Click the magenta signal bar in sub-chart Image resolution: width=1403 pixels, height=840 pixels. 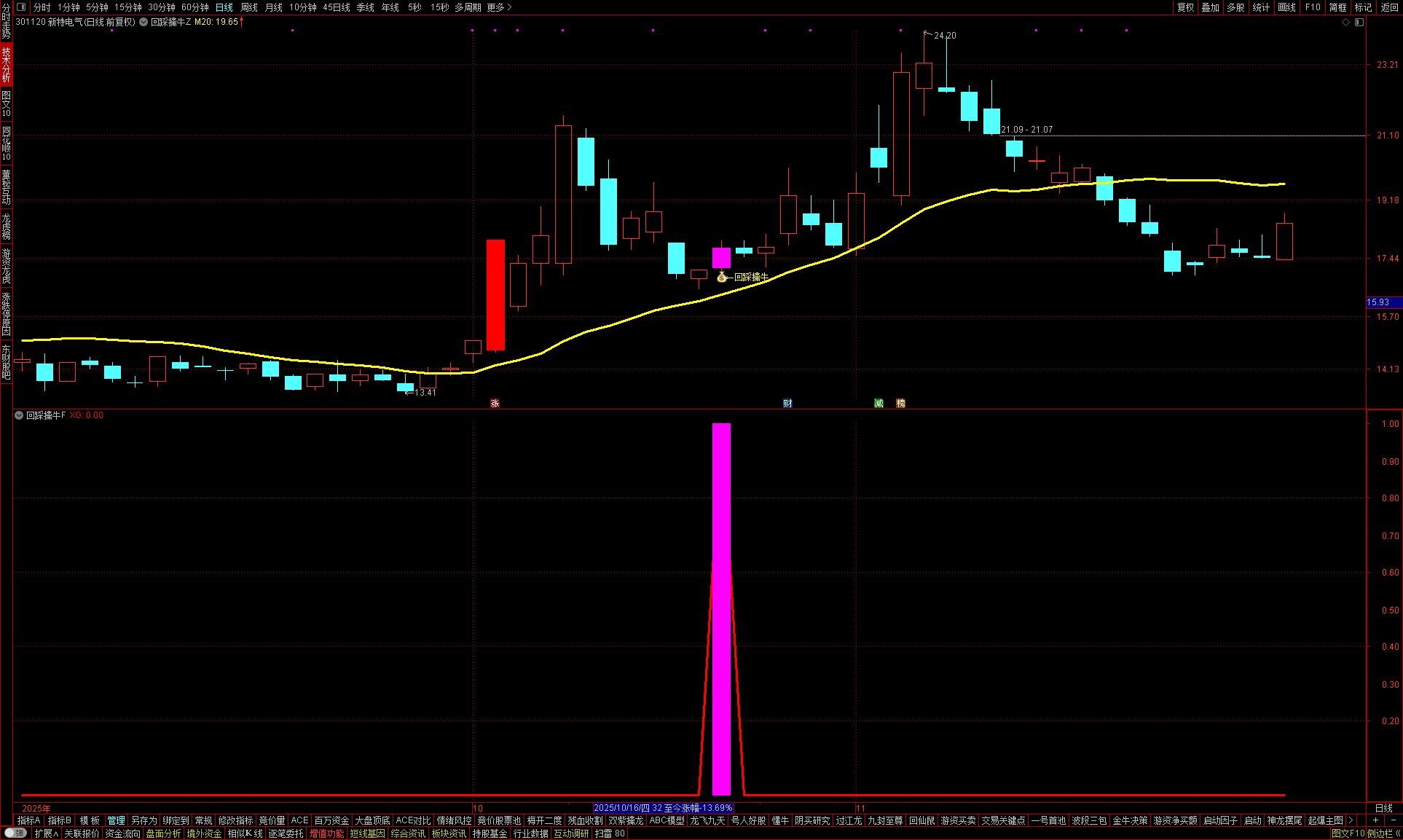(721, 608)
